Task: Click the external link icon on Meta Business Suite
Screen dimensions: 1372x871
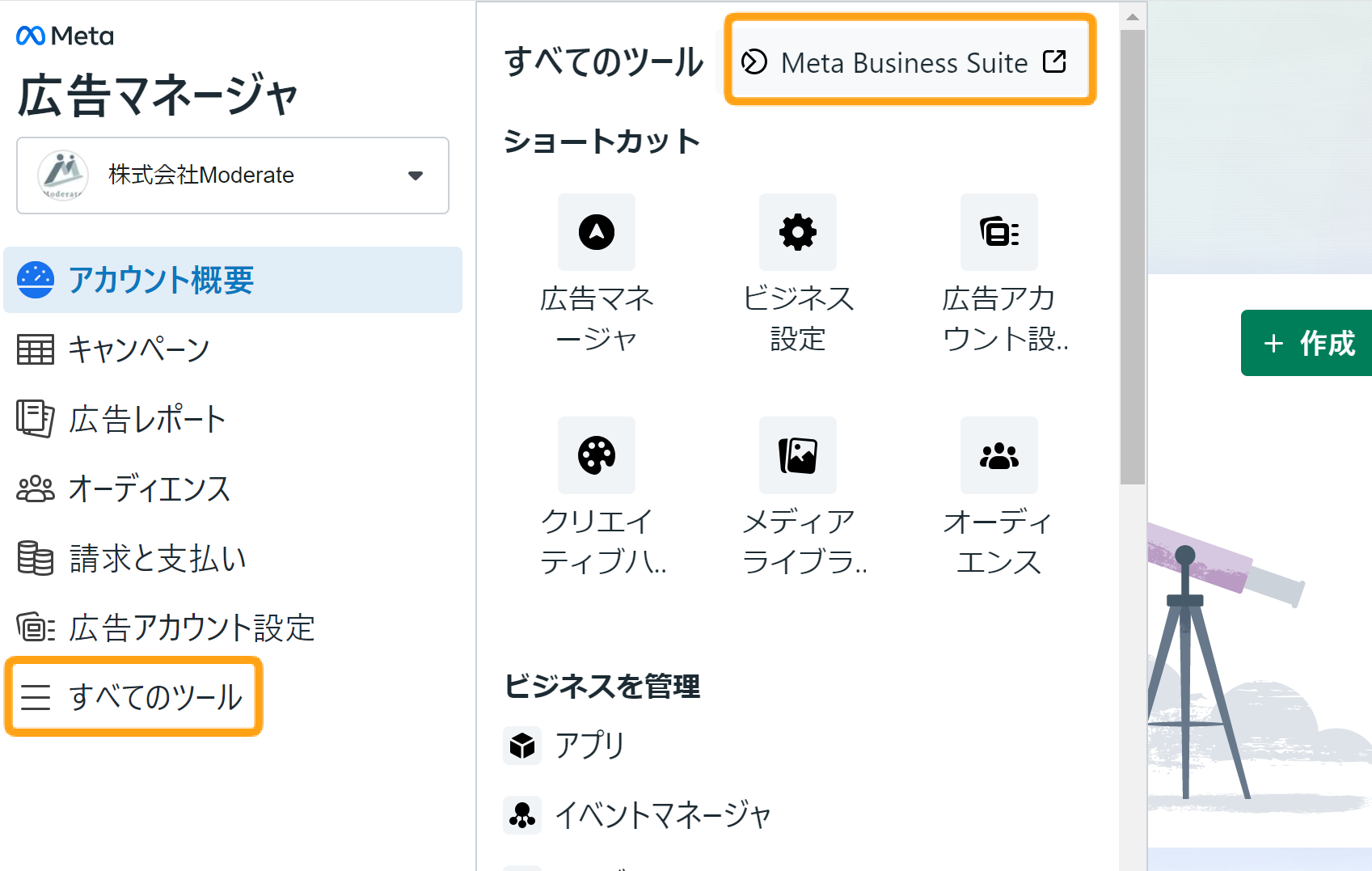Action: (x=1054, y=61)
